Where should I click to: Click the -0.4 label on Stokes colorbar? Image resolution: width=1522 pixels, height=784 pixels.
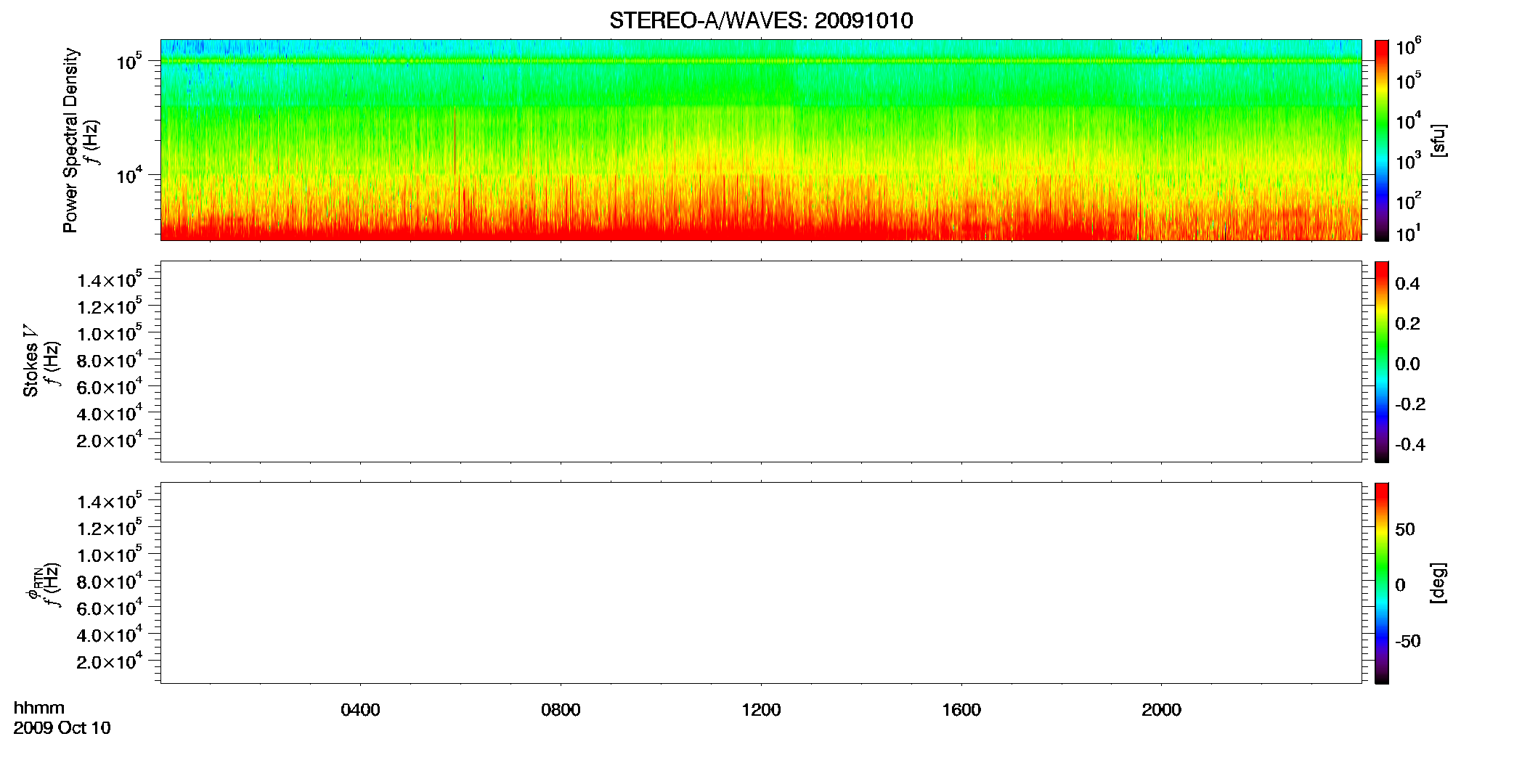[x=1410, y=445]
